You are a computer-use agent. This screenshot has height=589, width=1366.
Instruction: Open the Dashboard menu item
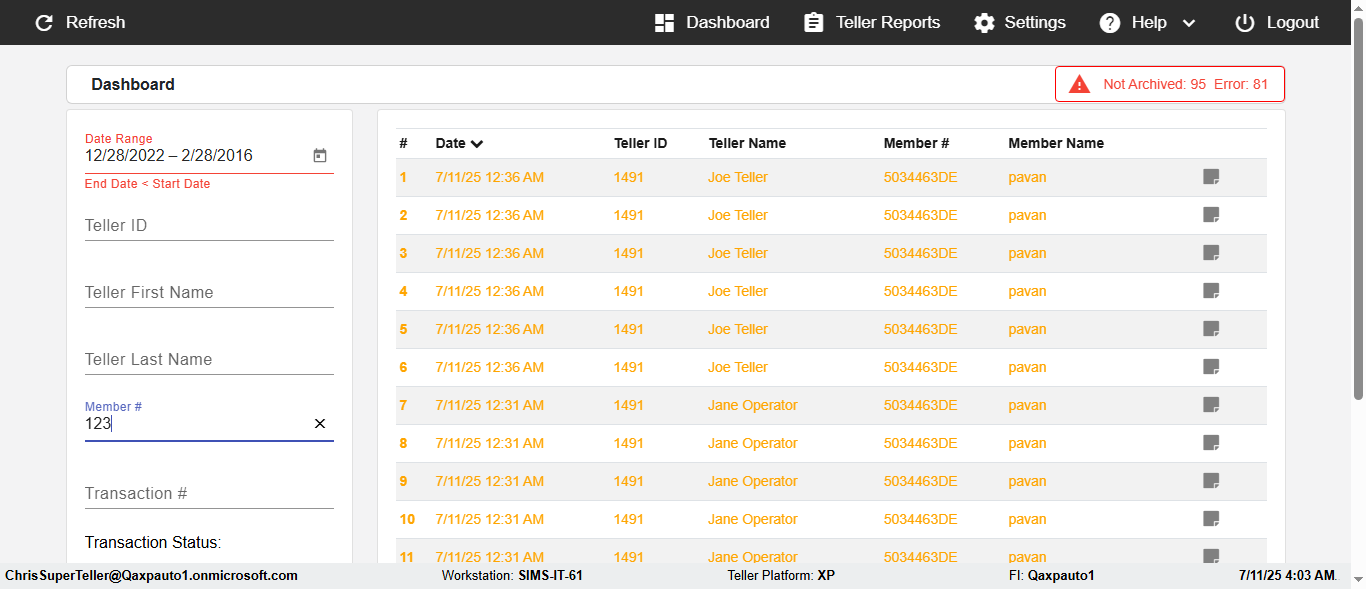click(712, 23)
